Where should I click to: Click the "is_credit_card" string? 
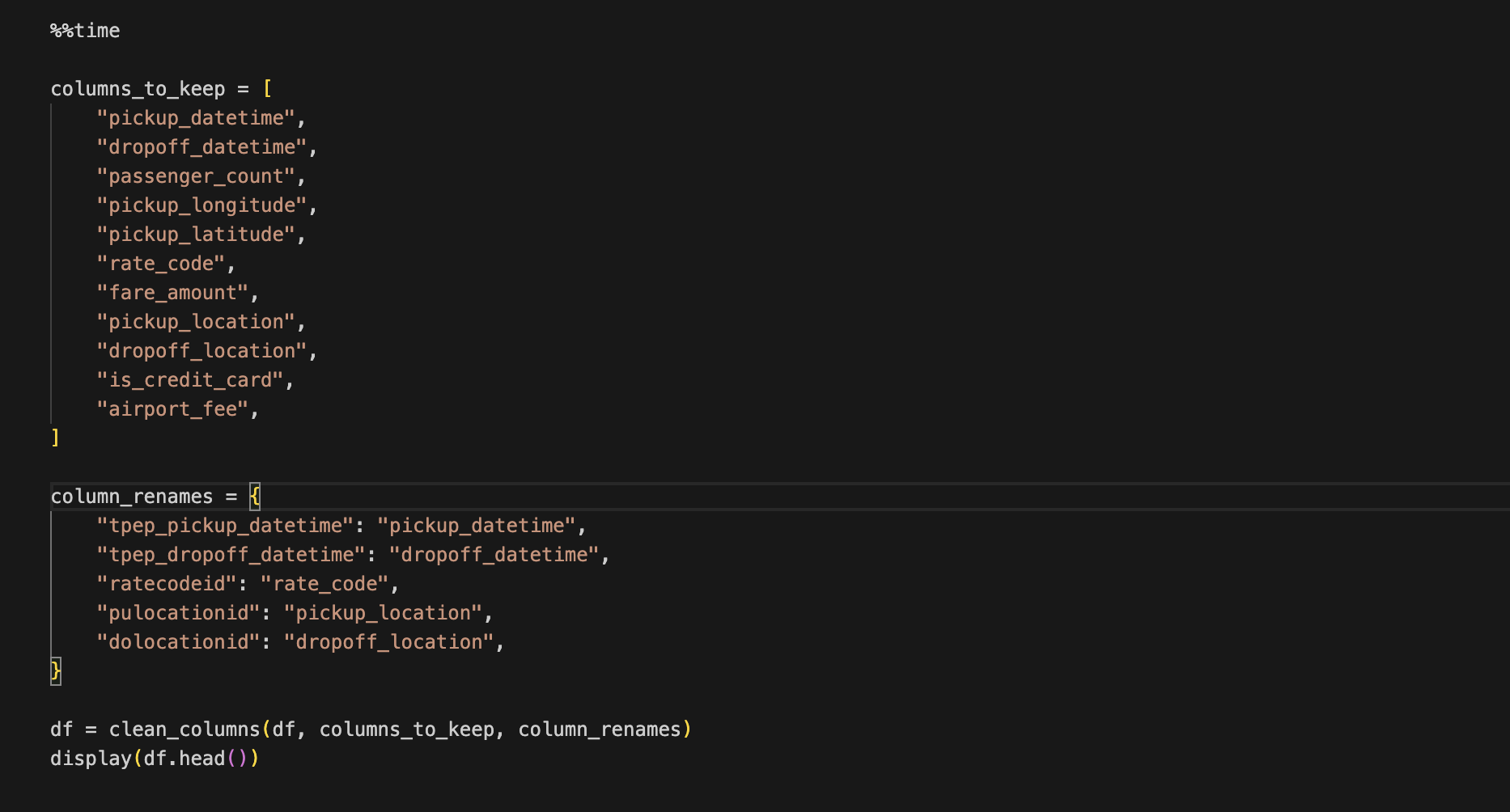(190, 380)
